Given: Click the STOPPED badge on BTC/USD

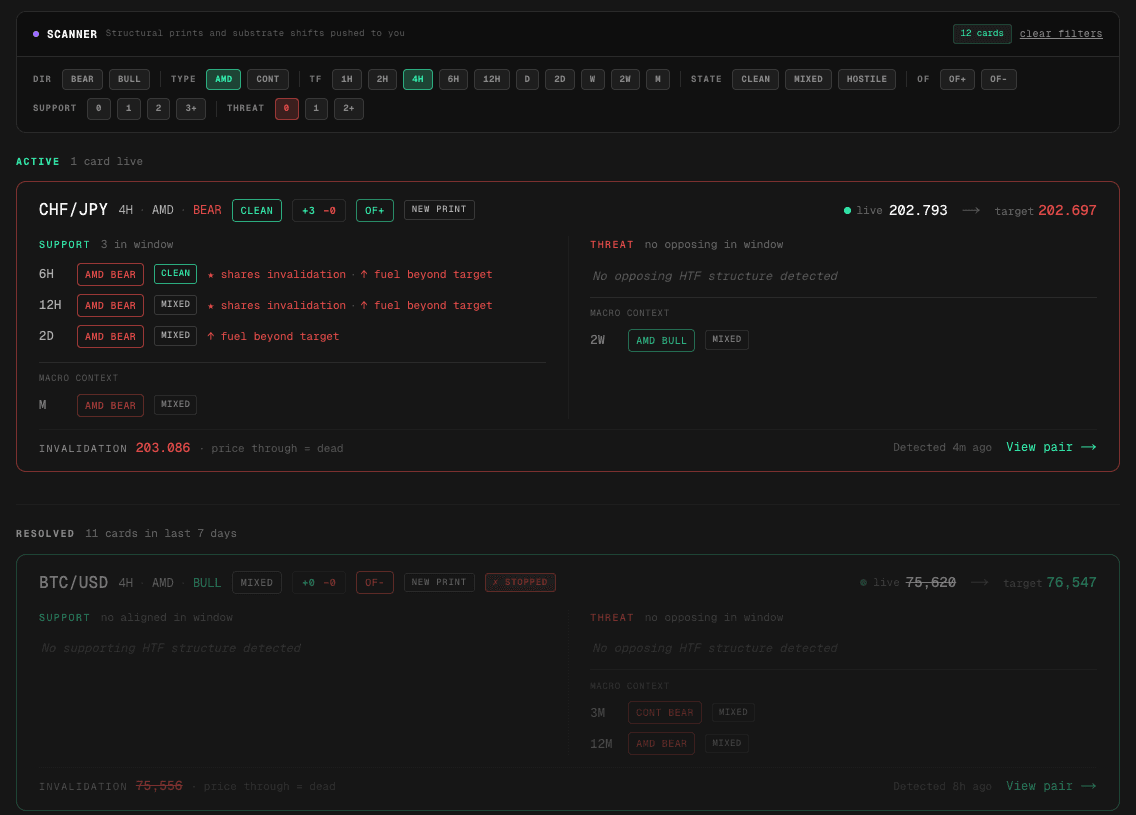Looking at the screenshot, I should (520, 582).
